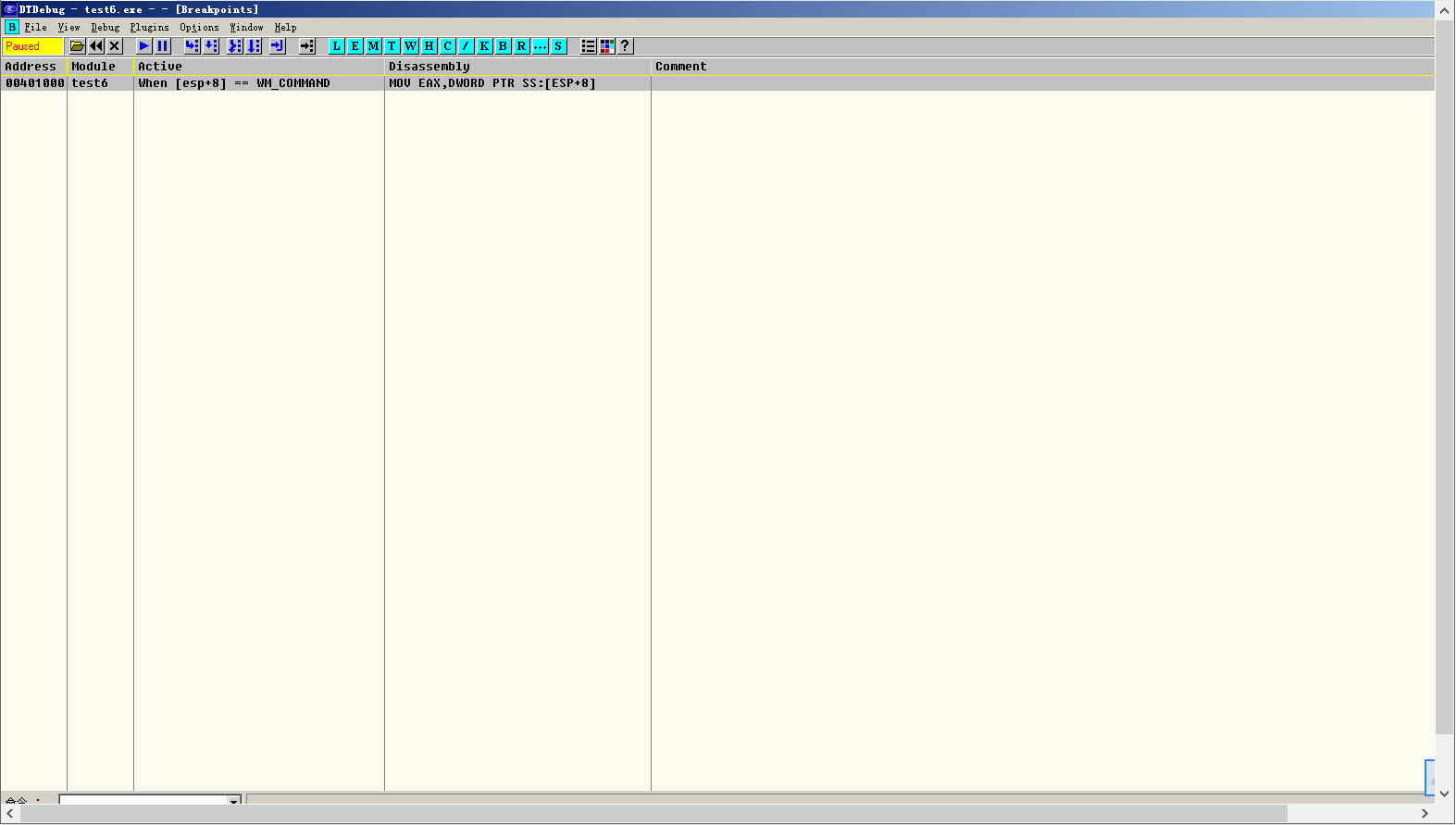This screenshot has width=1456, height=825.
Task: Click the Disassembly column header
Action: coord(518,67)
